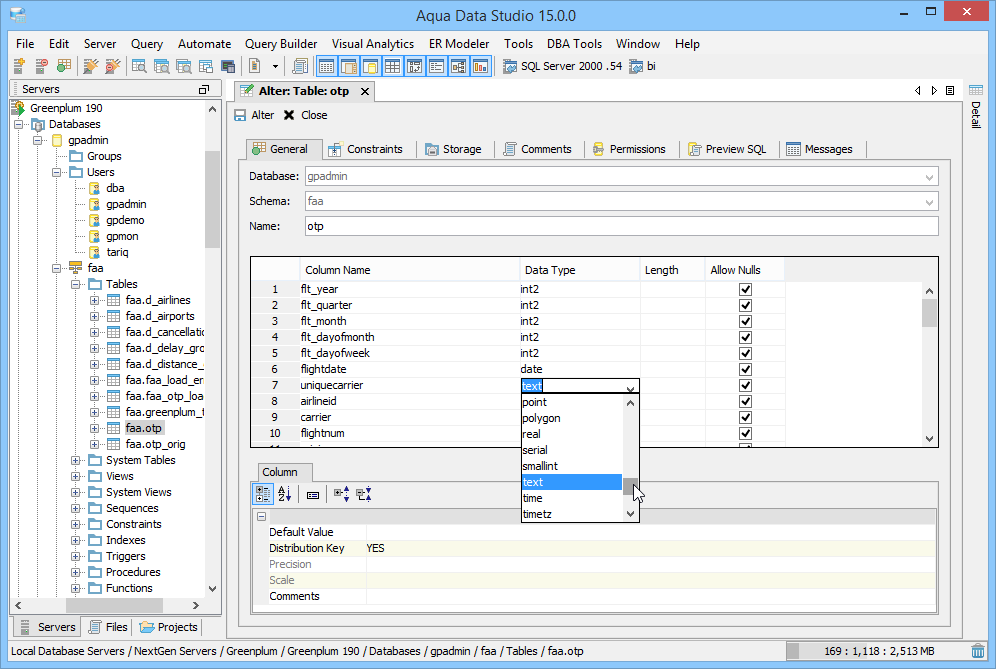996x669 pixels.
Task: Click the document page icon in main toolbar
Action: 255,66
